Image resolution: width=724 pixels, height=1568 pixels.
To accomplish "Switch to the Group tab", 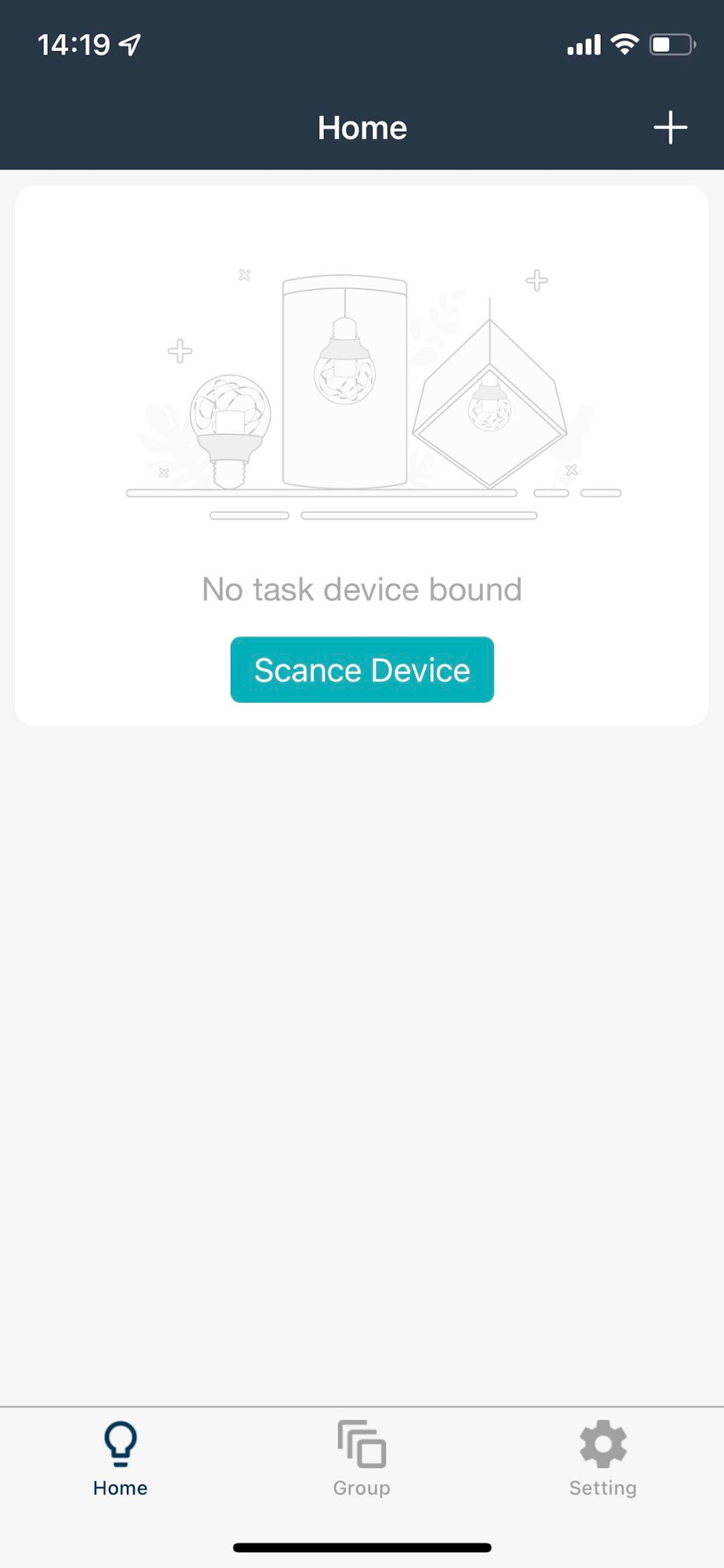I will [361, 1459].
